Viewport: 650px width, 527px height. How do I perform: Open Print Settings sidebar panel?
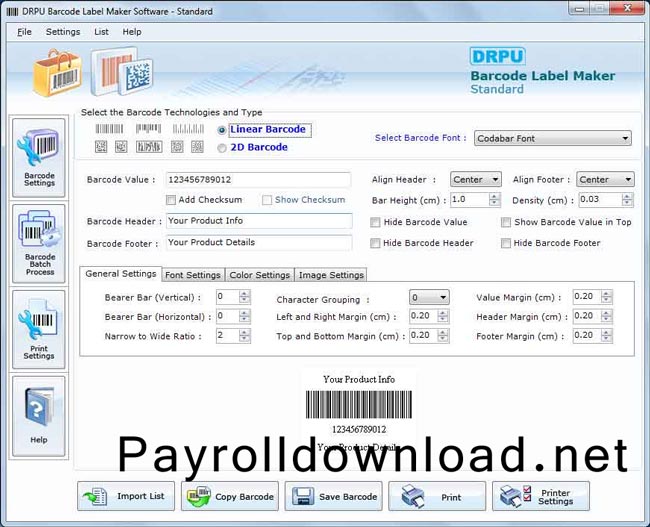pyautogui.click(x=39, y=329)
